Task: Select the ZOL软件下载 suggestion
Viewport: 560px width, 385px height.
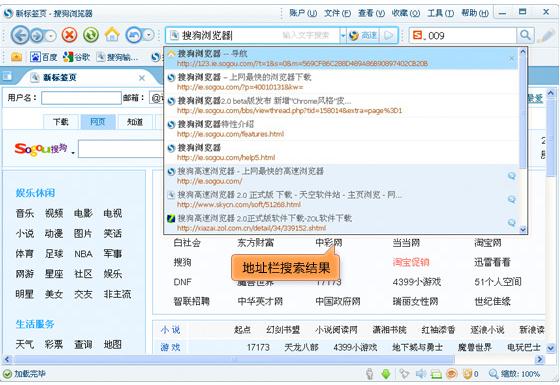Action: pyautogui.click(x=341, y=222)
